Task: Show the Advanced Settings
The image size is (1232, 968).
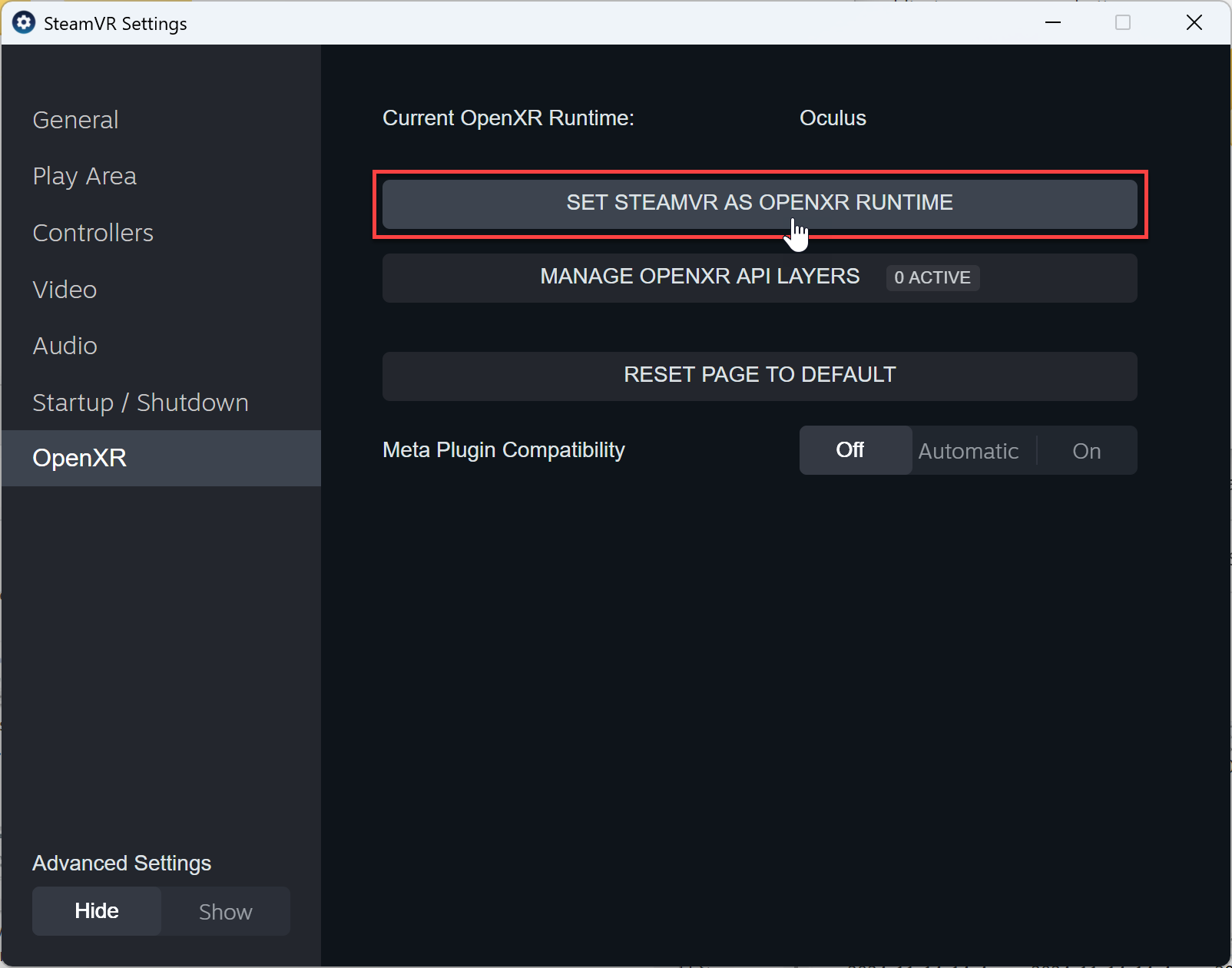Action: tap(225, 911)
